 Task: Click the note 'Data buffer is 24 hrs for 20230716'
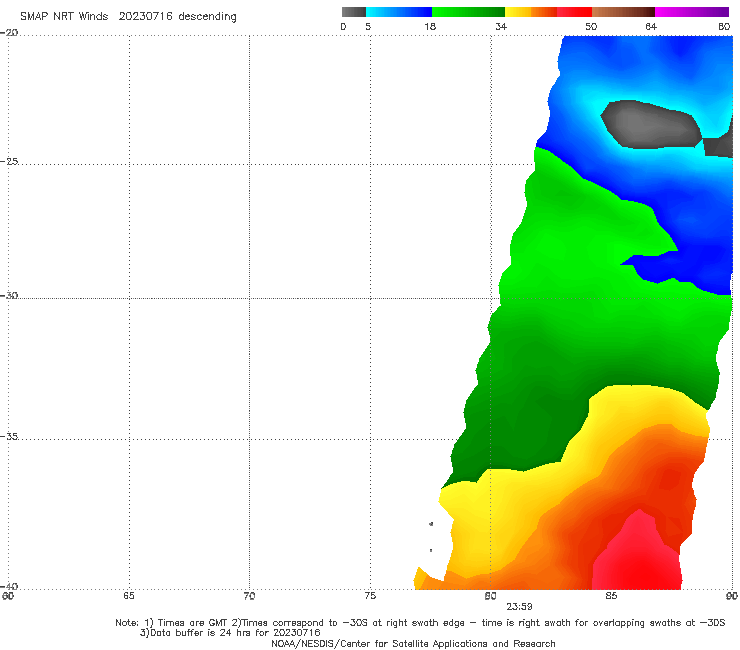click(230, 633)
